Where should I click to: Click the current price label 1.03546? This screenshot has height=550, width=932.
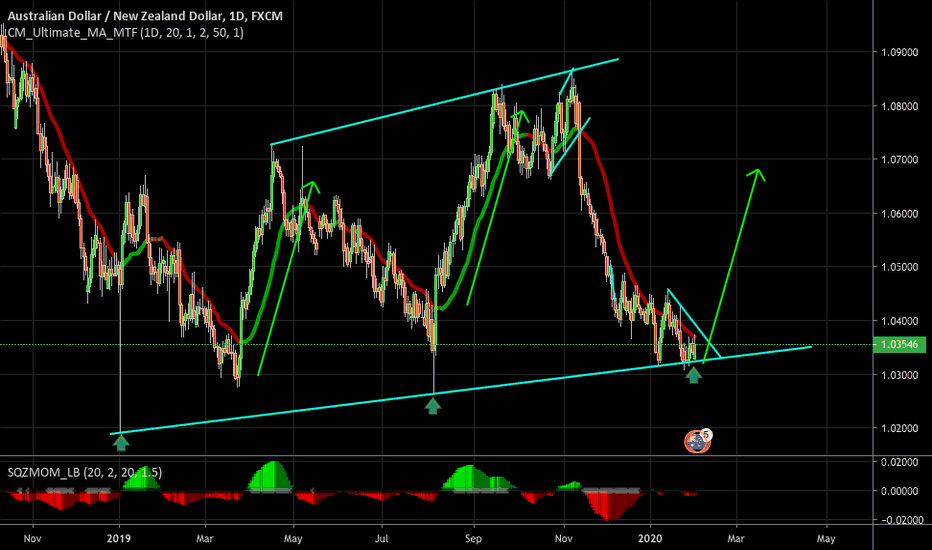click(899, 344)
